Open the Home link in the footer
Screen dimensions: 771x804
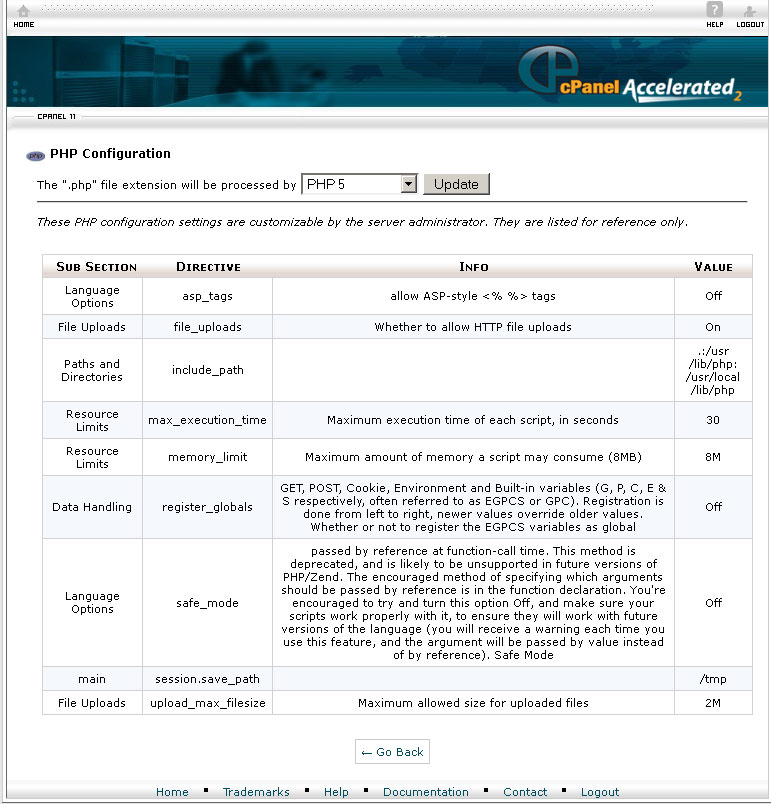(x=172, y=792)
